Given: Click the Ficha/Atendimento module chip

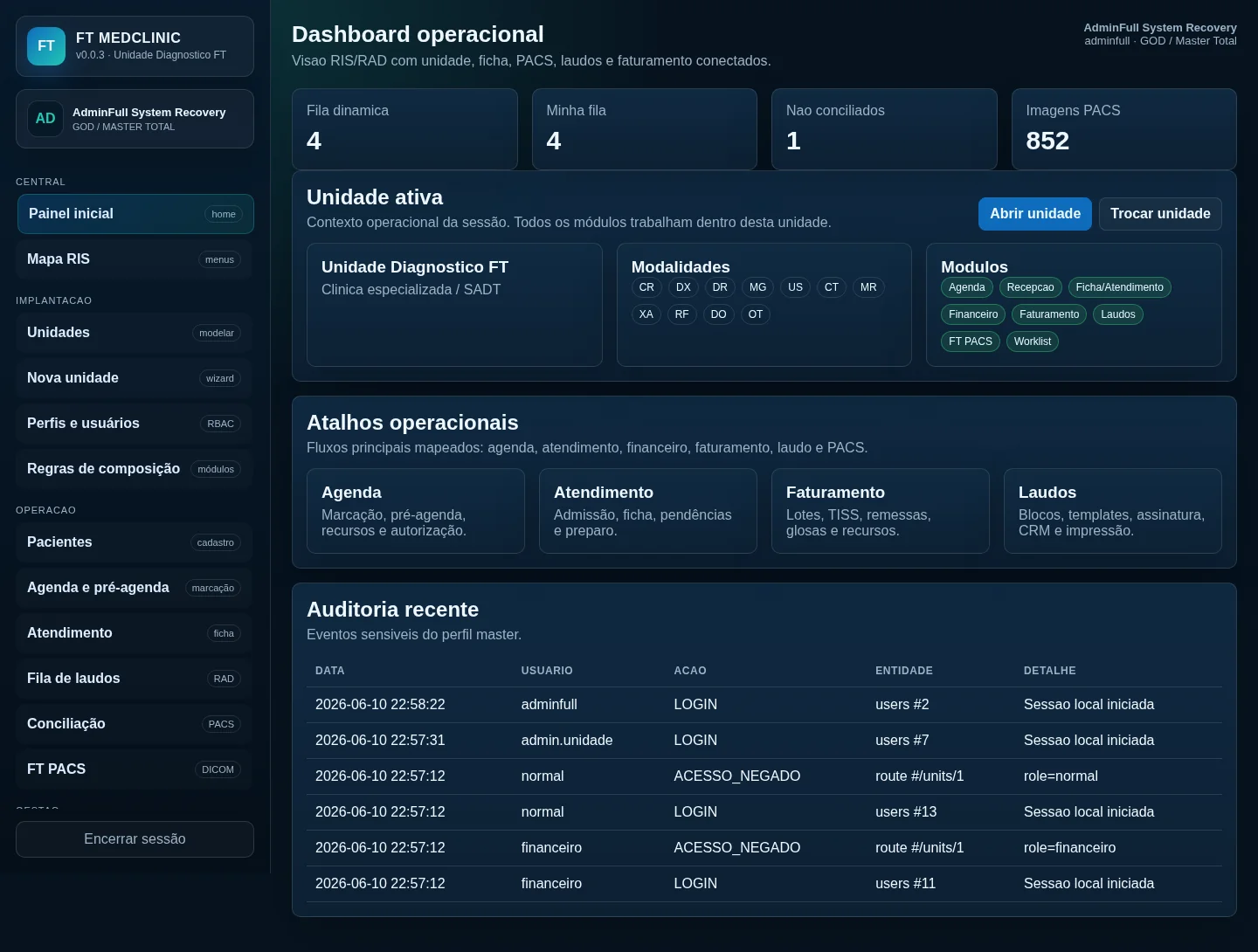Looking at the screenshot, I should coord(1119,287).
